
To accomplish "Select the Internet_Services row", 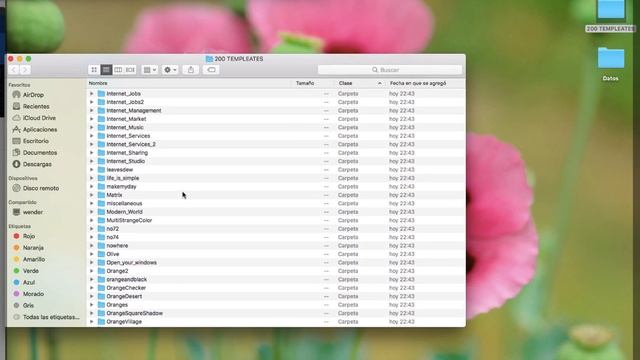I will [276, 136].
